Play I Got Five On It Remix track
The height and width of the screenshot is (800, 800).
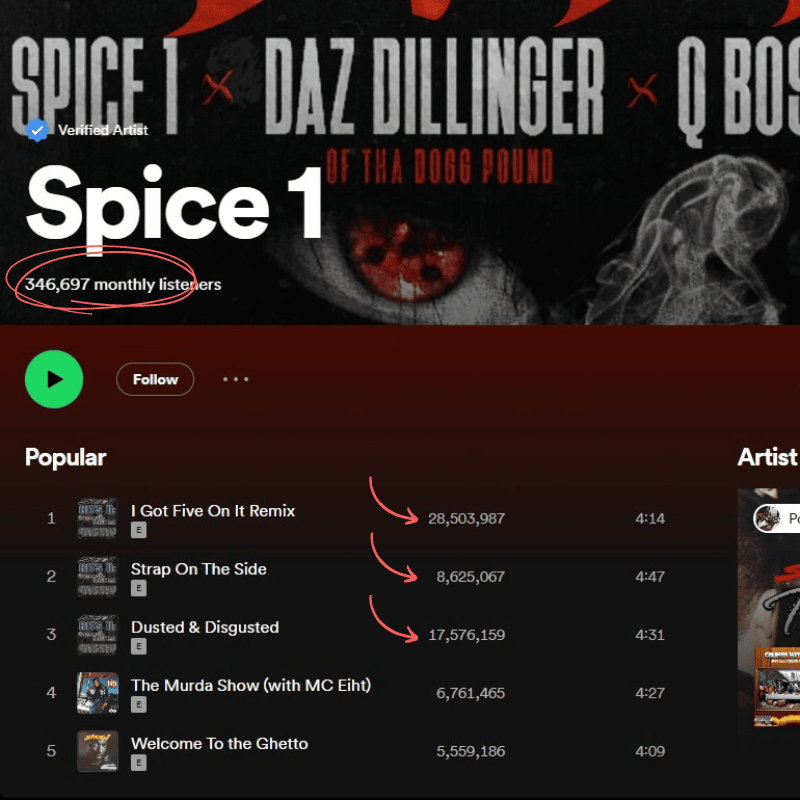(x=213, y=511)
